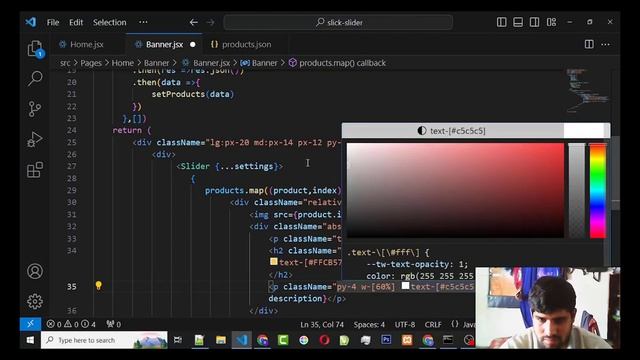Click the Split Editor Right icon

point(589,44)
